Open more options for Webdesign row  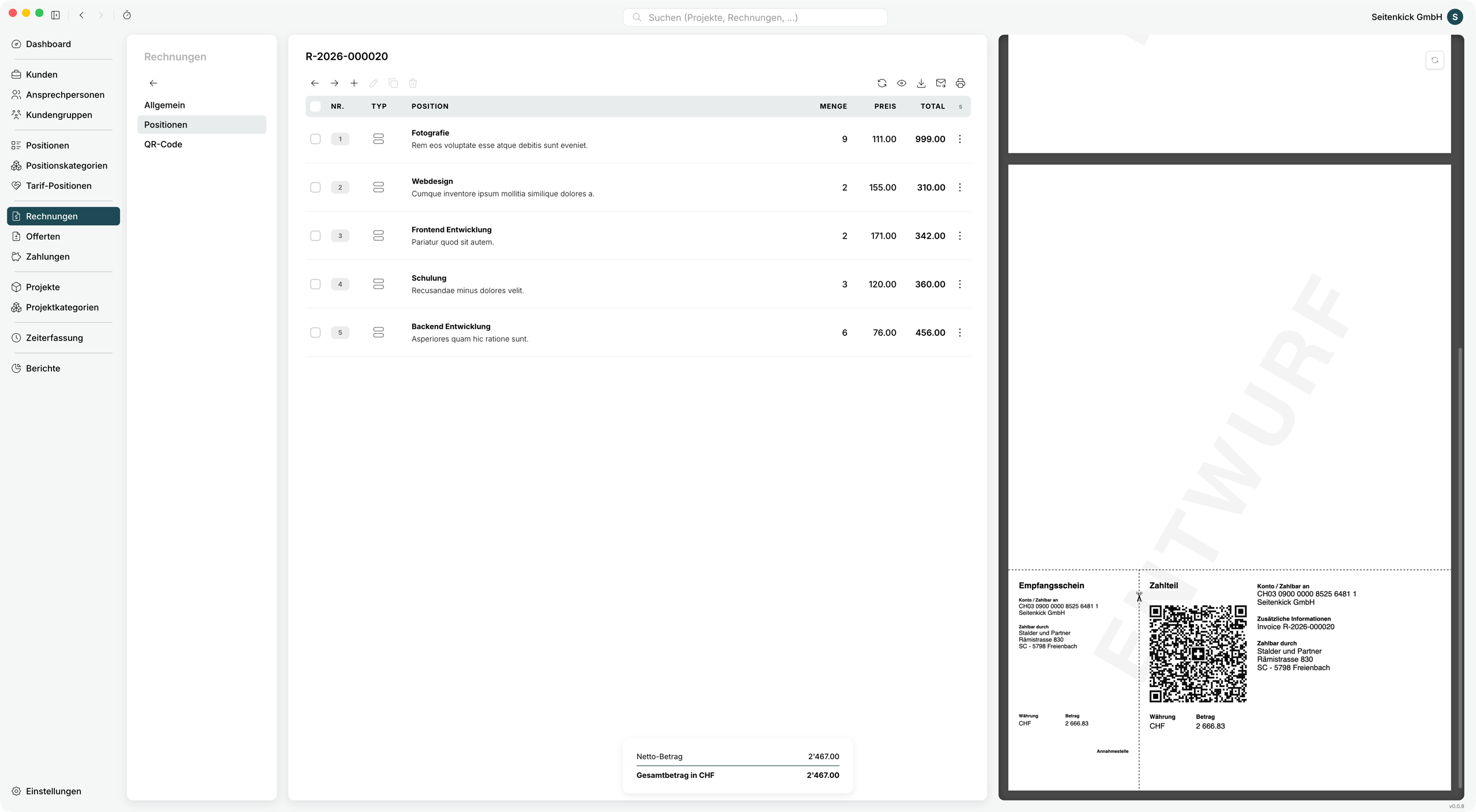pos(960,187)
